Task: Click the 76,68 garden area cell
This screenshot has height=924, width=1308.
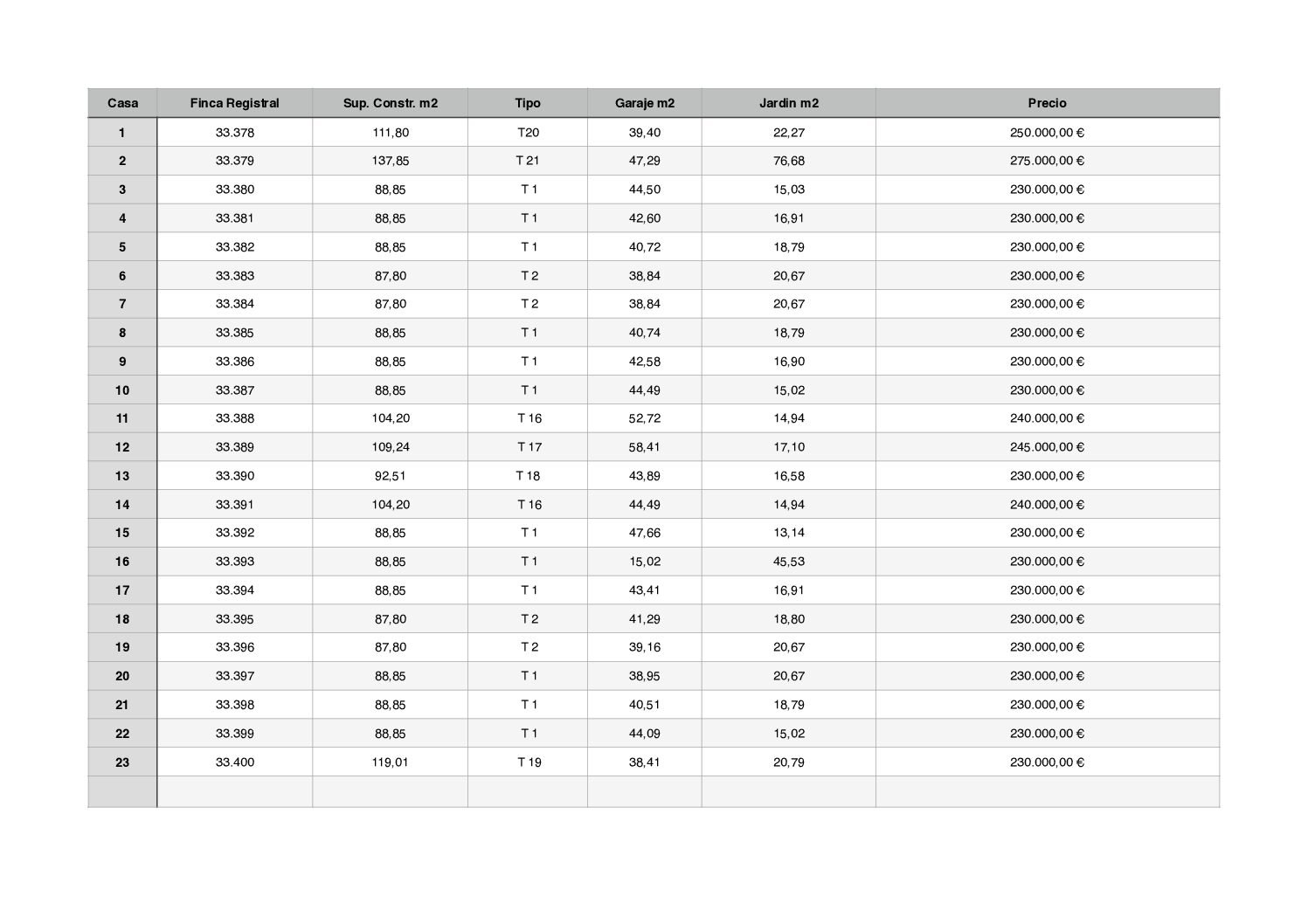Action: pos(788,161)
